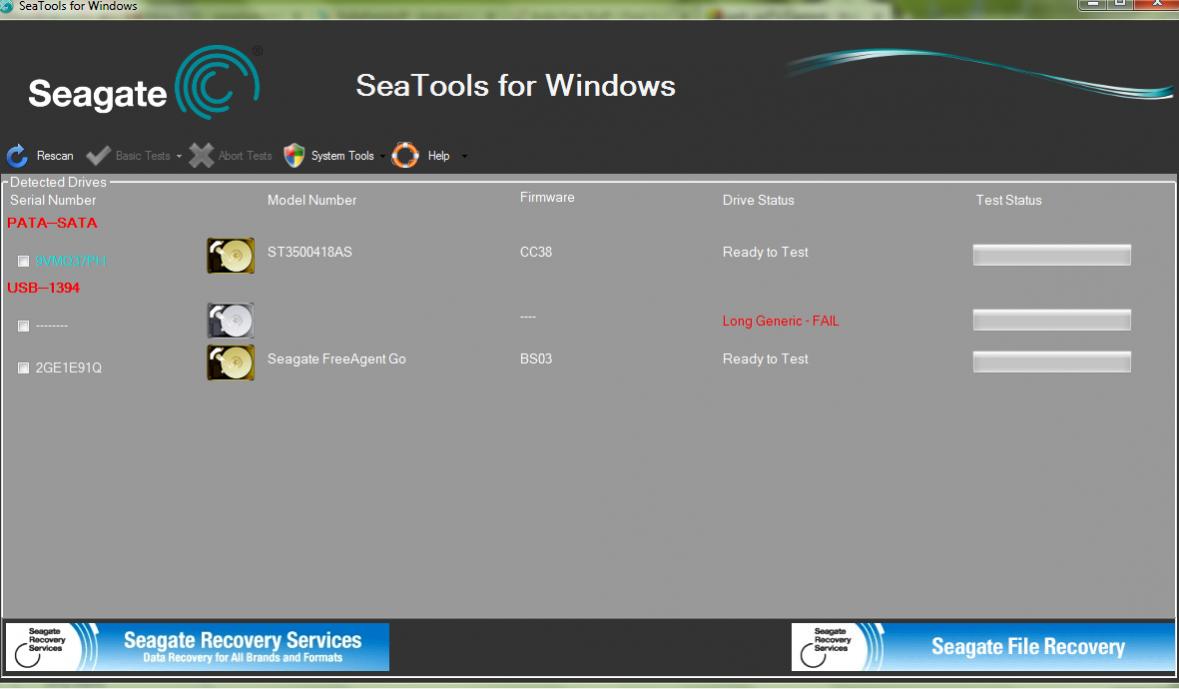Open the Seagate Recovery Services banner
Screen dimensions: 1179x689
click(197, 647)
